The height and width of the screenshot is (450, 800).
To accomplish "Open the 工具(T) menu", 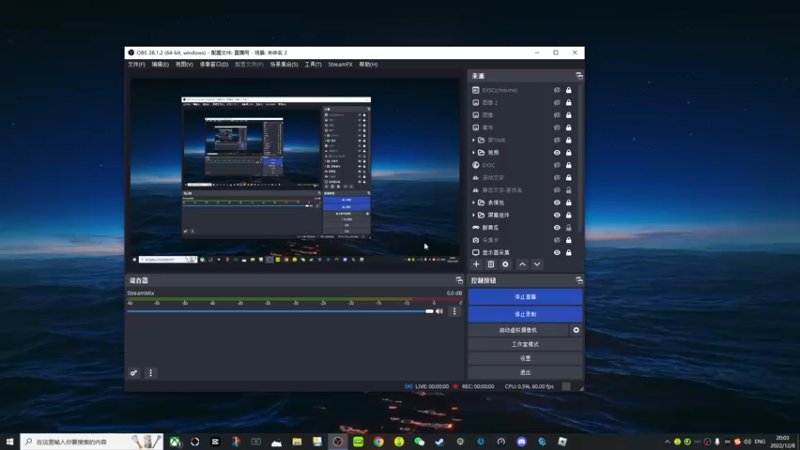I will pyautogui.click(x=313, y=65).
